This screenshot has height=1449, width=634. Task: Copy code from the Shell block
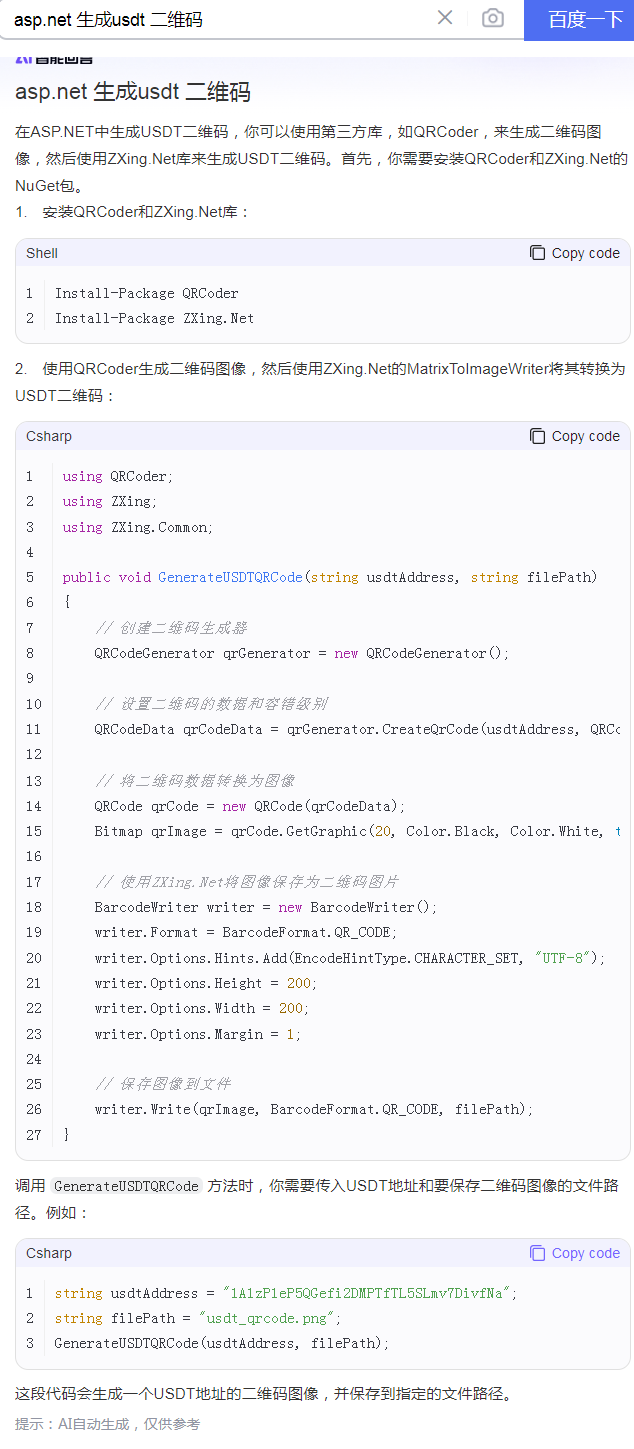tap(575, 253)
